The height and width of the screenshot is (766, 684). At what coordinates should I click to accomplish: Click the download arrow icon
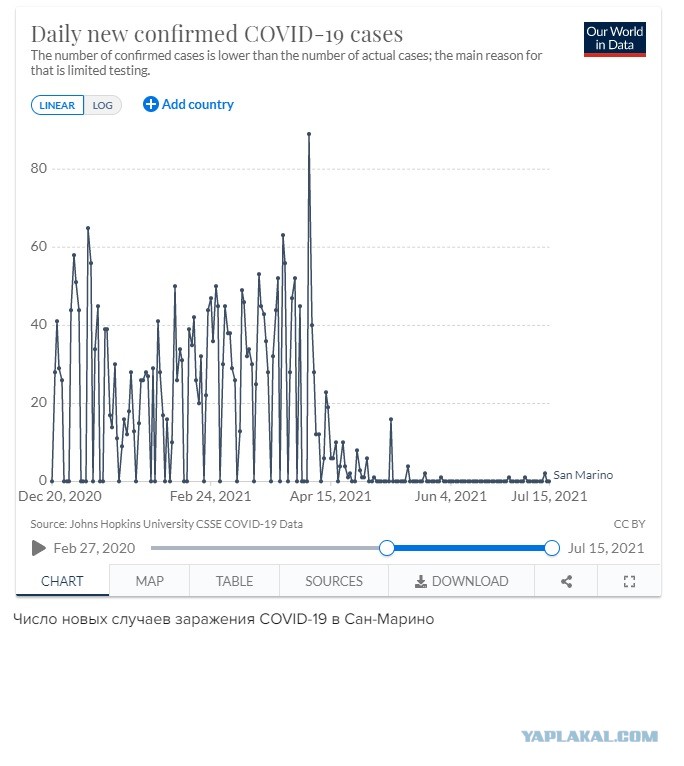[x=421, y=581]
